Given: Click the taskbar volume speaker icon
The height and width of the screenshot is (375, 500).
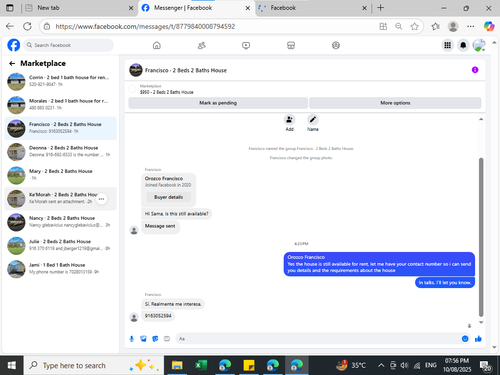Looking at the screenshot, I should tap(404, 366).
